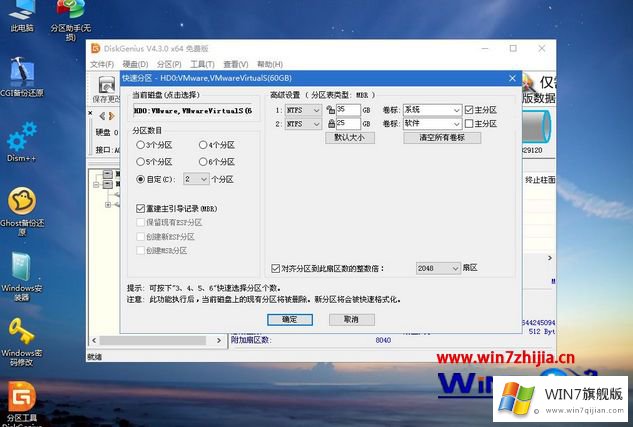Click the 取消 button
This screenshot has width=633, height=427.
coord(352,320)
